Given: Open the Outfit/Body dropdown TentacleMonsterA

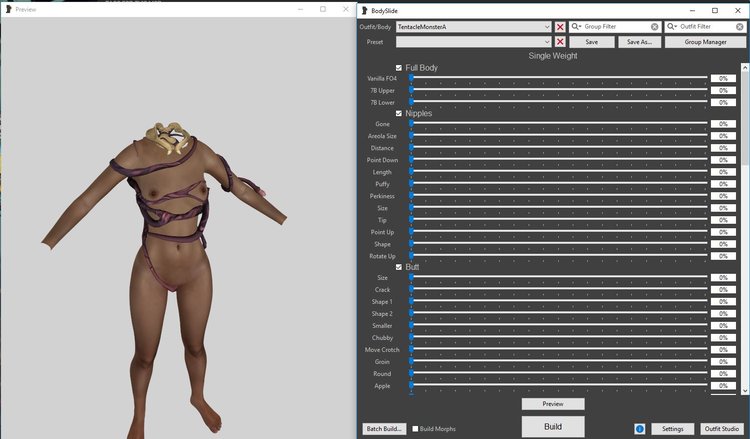Looking at the screenshot, I should pyautogui.click(x=474, y=27).
